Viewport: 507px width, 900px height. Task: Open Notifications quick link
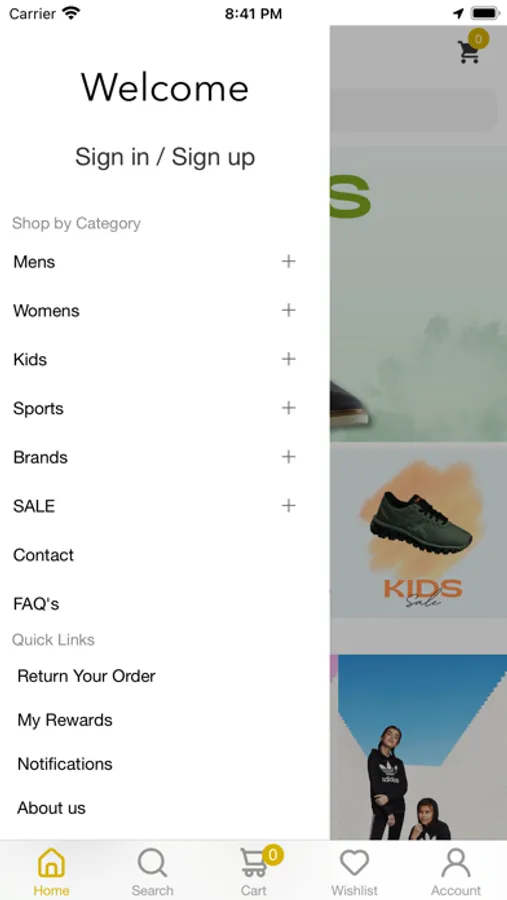(65, 764)
